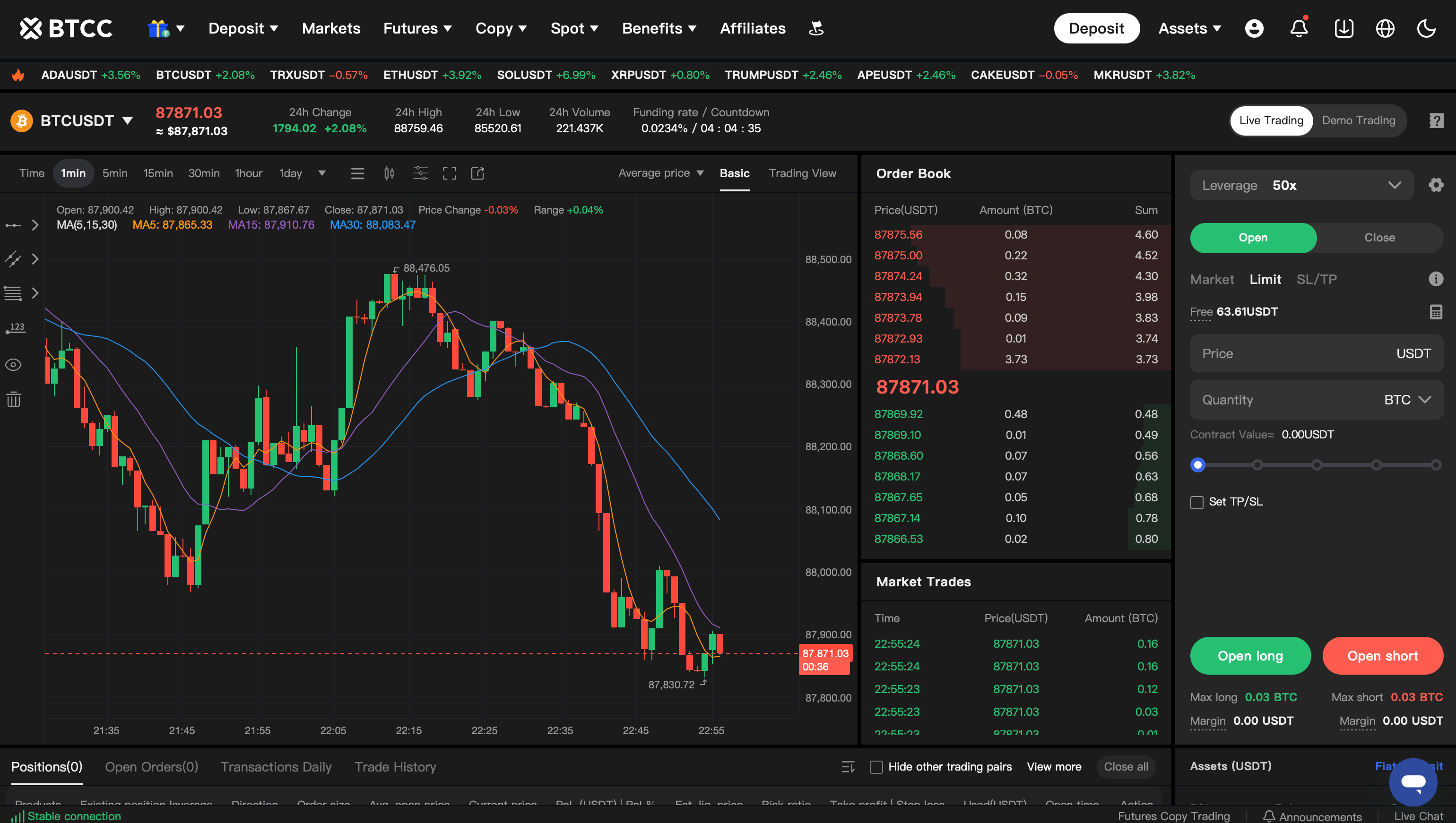
Task: Open the Leverage 50x dropdown
Action: [1301, 185]
